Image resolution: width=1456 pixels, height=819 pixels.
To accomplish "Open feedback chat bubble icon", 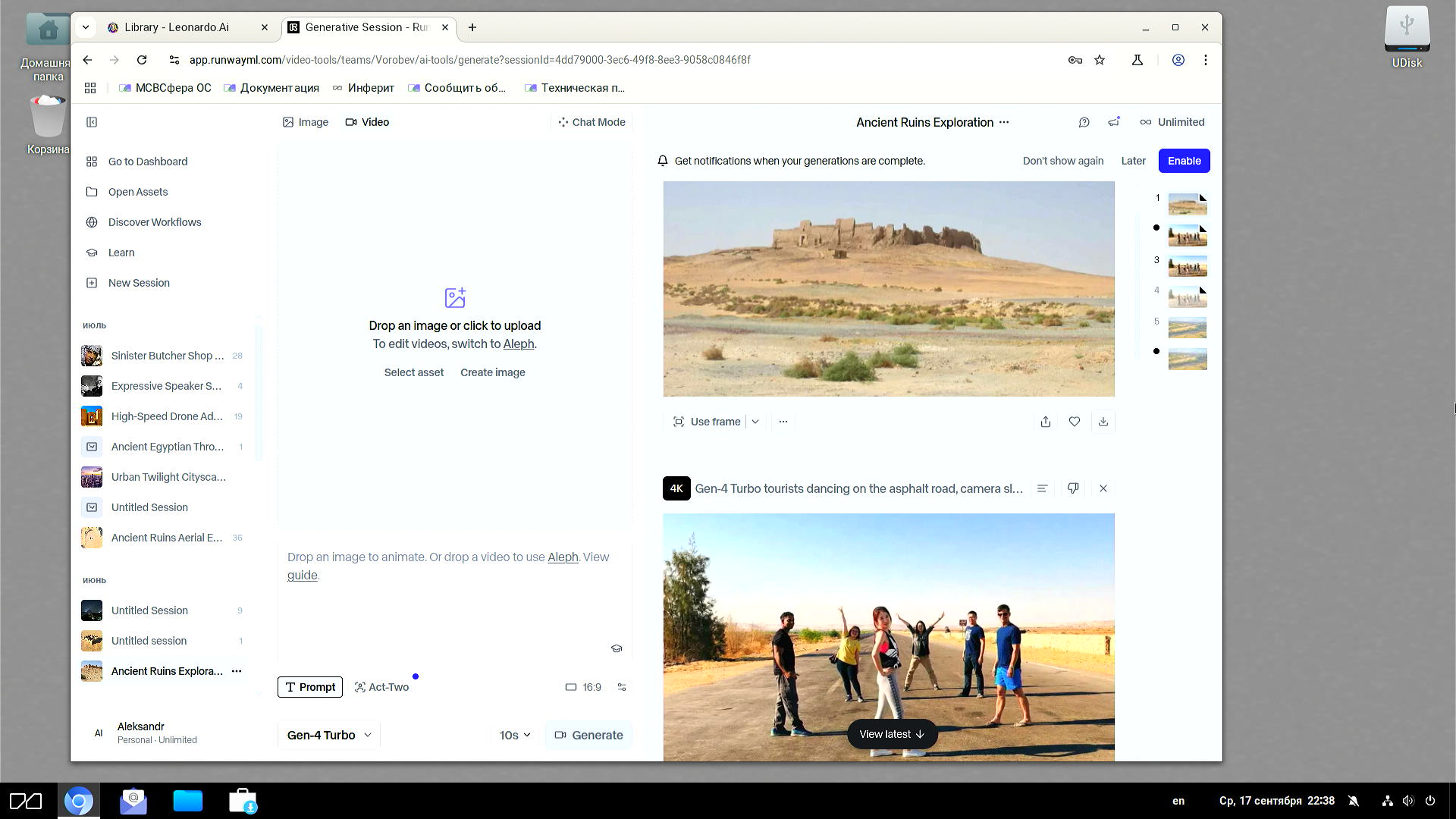I will click(x=1084, y=122).
